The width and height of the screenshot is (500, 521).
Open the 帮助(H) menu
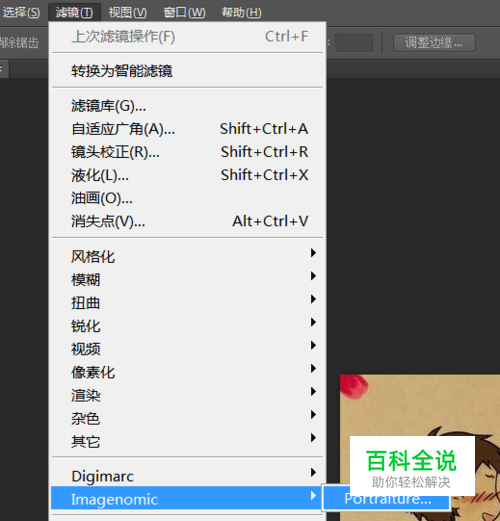(x=241, y=13)
